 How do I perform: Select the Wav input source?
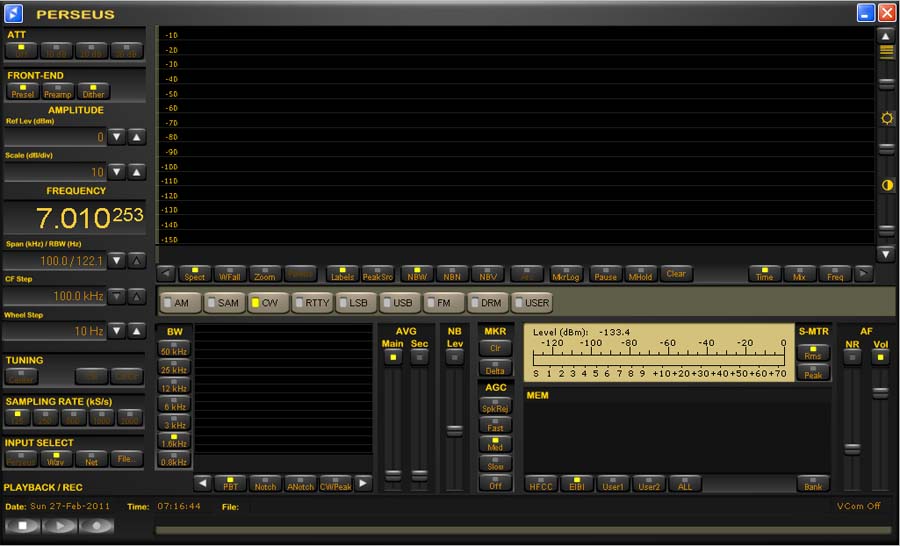point(56,459)
